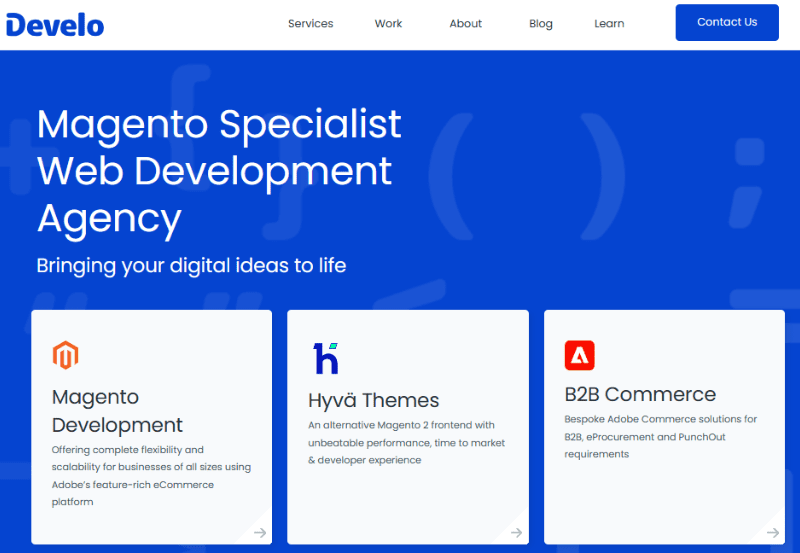Open the Services menu
Viewport: 800px width, 553px height.
310,23
